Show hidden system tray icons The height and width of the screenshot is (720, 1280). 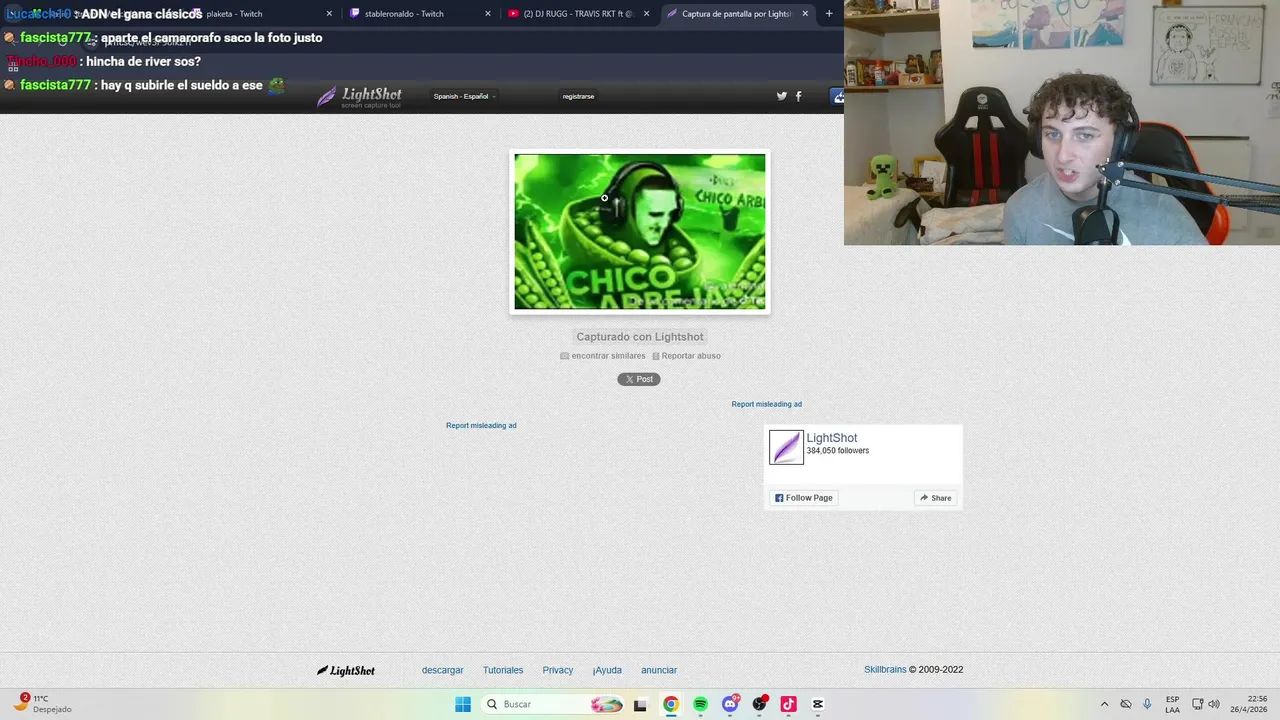[x=1104, y=704]
